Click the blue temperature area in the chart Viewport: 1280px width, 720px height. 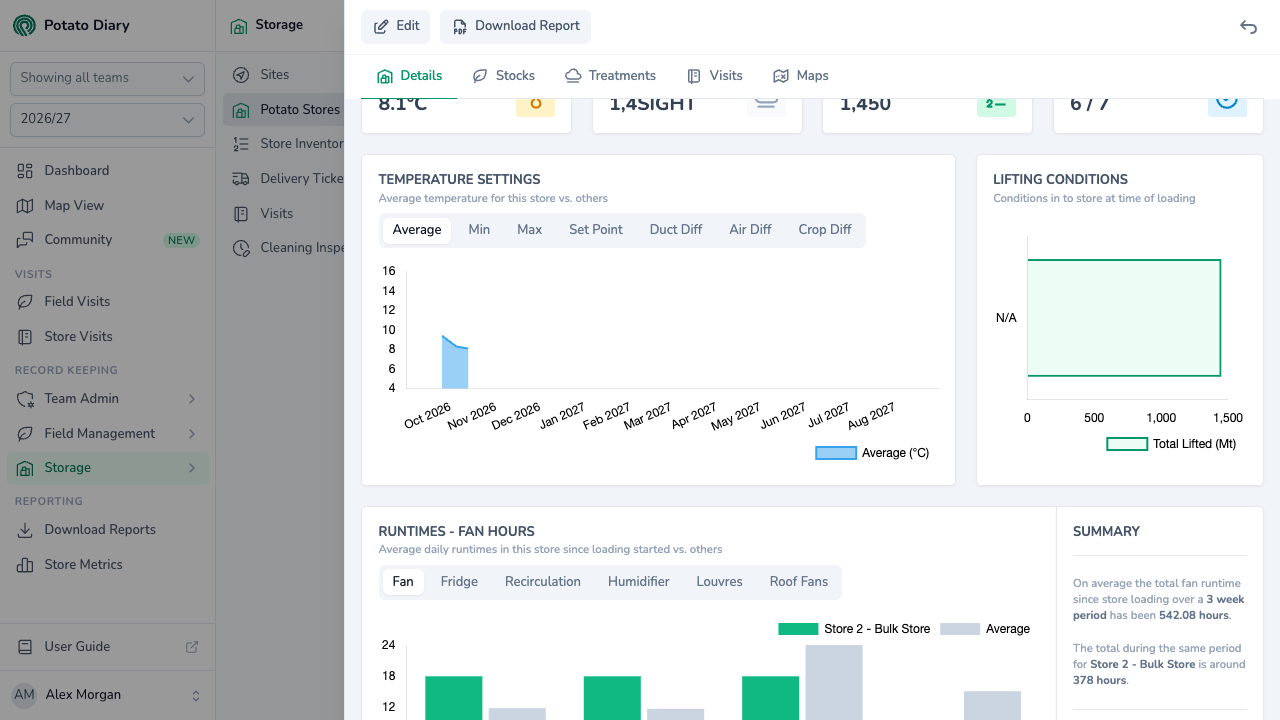click(x=456, y=367)
